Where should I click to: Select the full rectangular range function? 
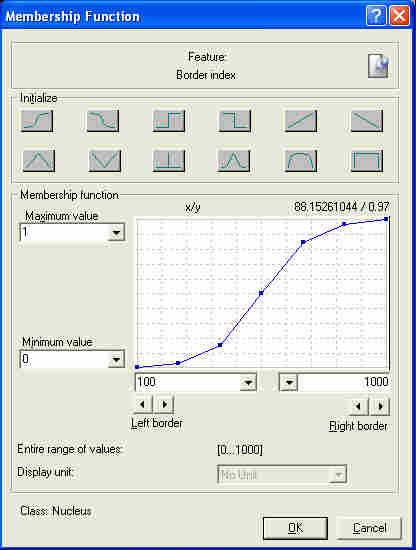click(367, 161)
